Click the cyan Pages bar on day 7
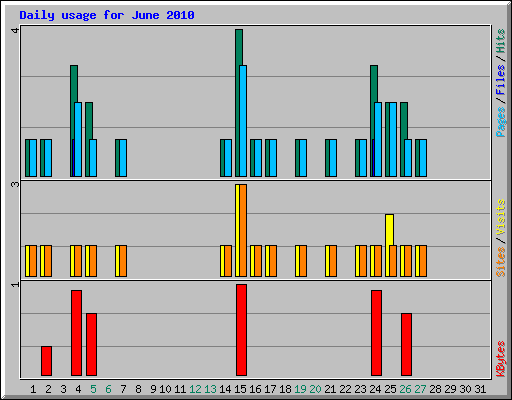The image size is (512, 400). [123, 158]
